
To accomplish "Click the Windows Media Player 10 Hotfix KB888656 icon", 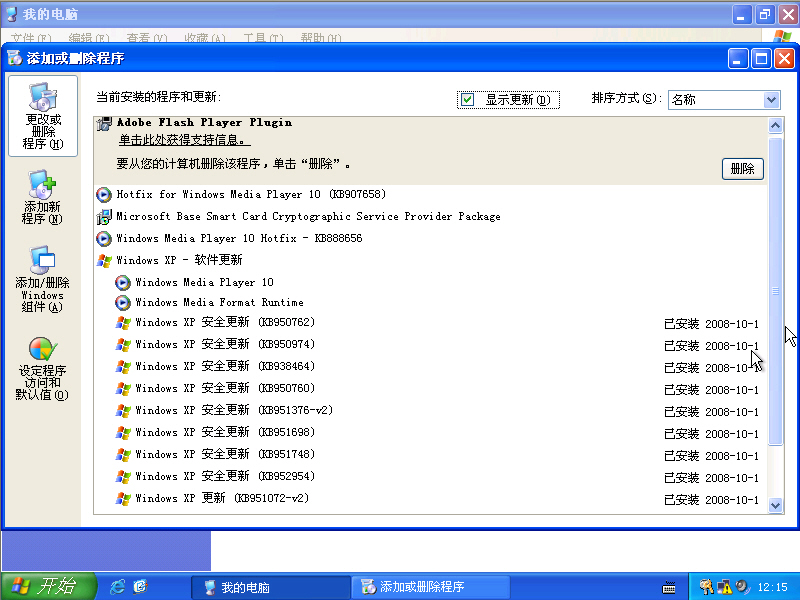I will 104,238.
